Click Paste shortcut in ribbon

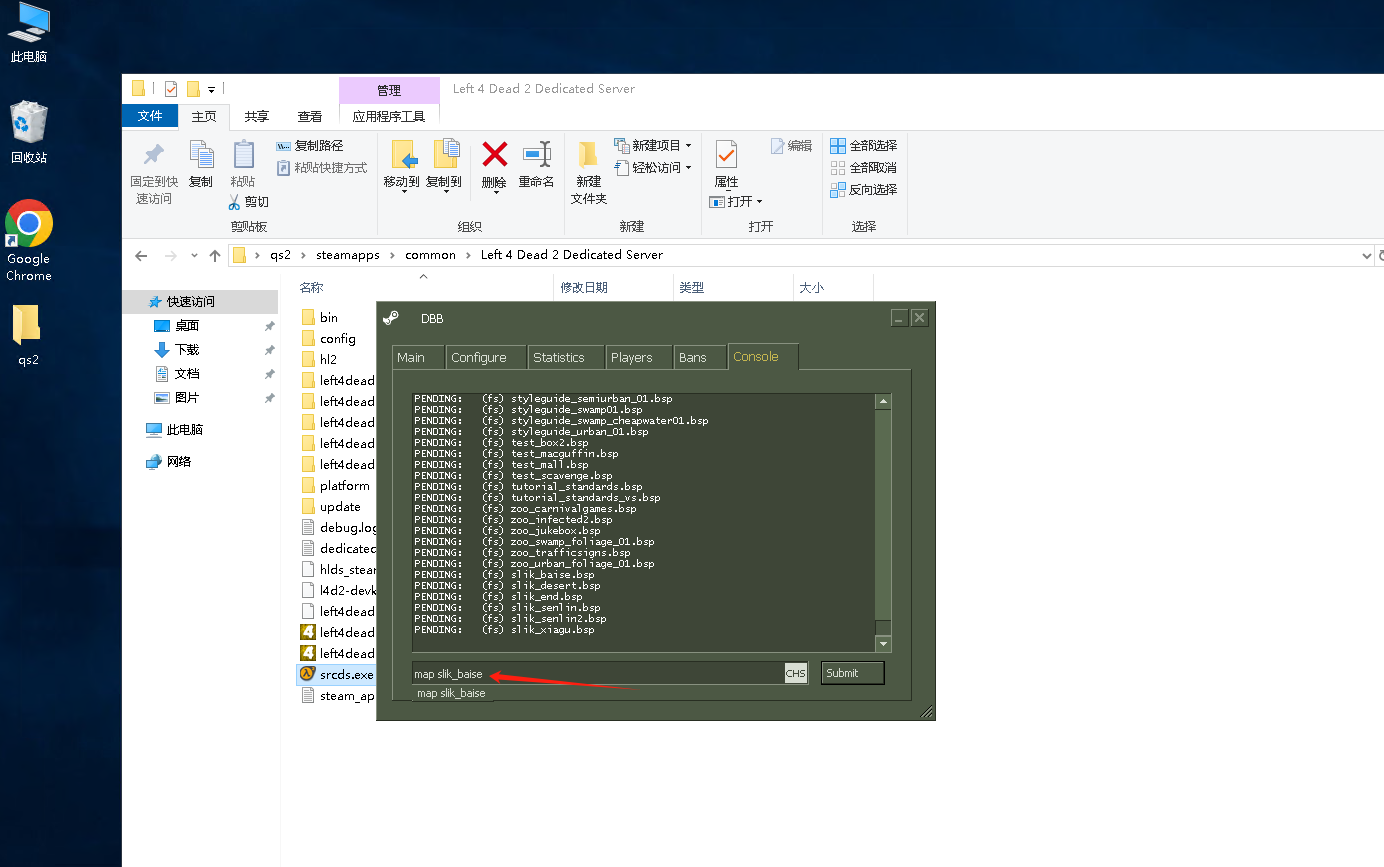click(322, 168)
